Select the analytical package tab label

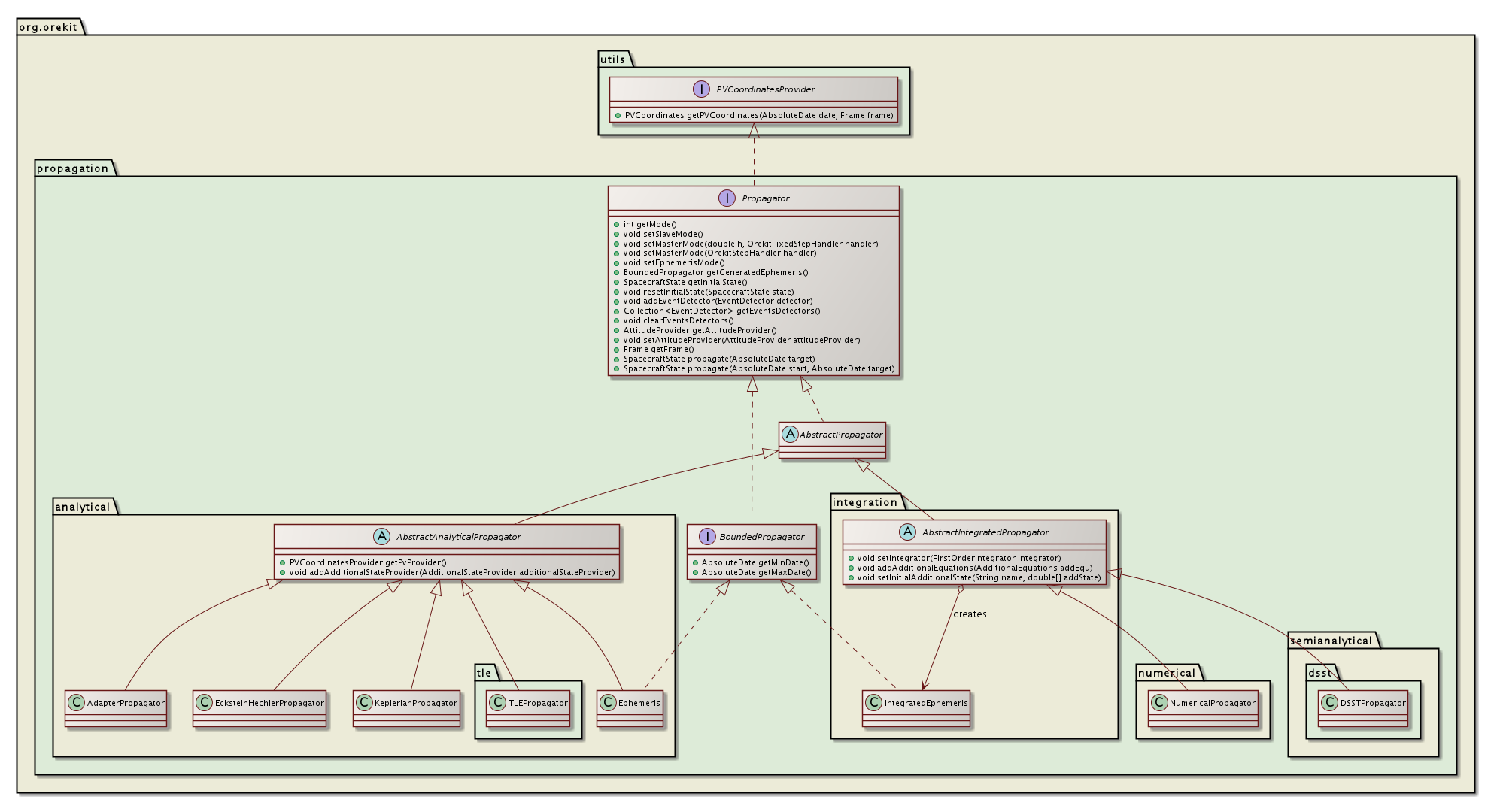click(82, 507)
